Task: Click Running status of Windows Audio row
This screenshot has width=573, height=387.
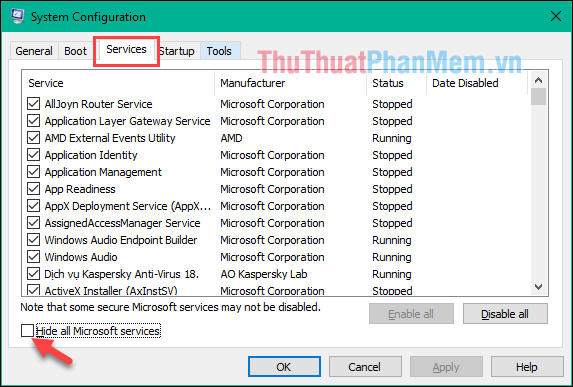Action: click(x=392, y=257)
